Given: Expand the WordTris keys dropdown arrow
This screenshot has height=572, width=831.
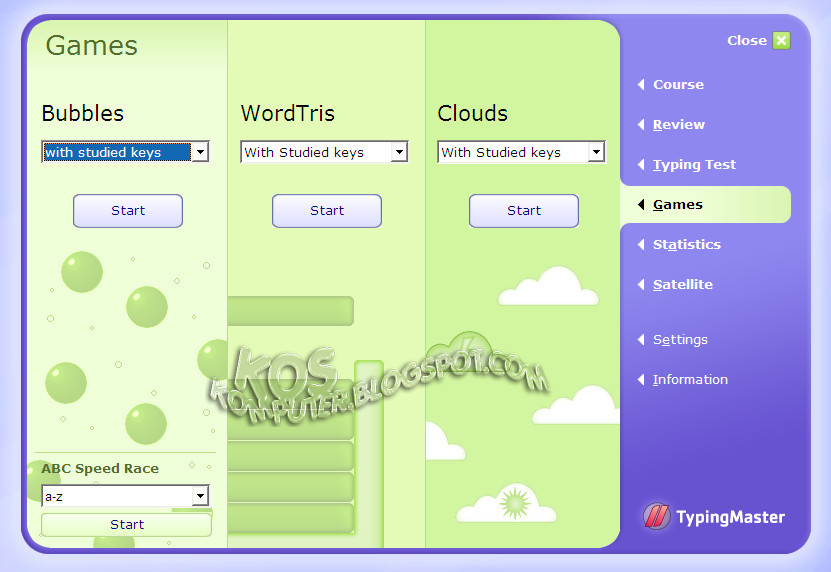Looking at the screenshot, I should click(399, 152).
